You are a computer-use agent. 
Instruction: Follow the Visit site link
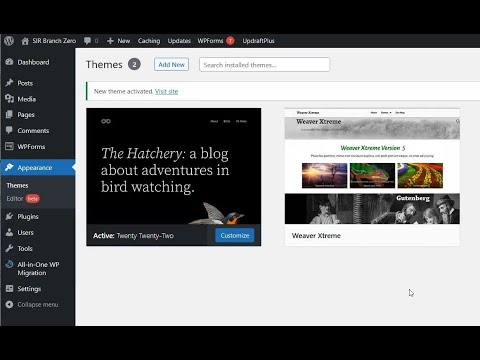(x=166, y=91)
